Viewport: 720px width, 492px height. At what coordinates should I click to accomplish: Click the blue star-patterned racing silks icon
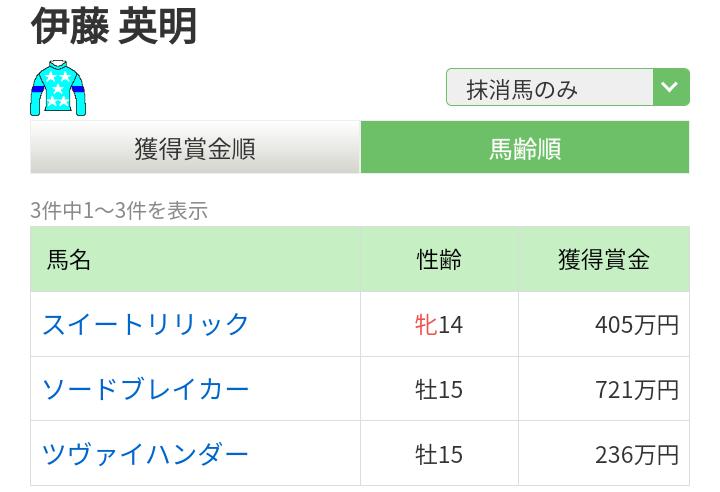click(x=58, y=88)
